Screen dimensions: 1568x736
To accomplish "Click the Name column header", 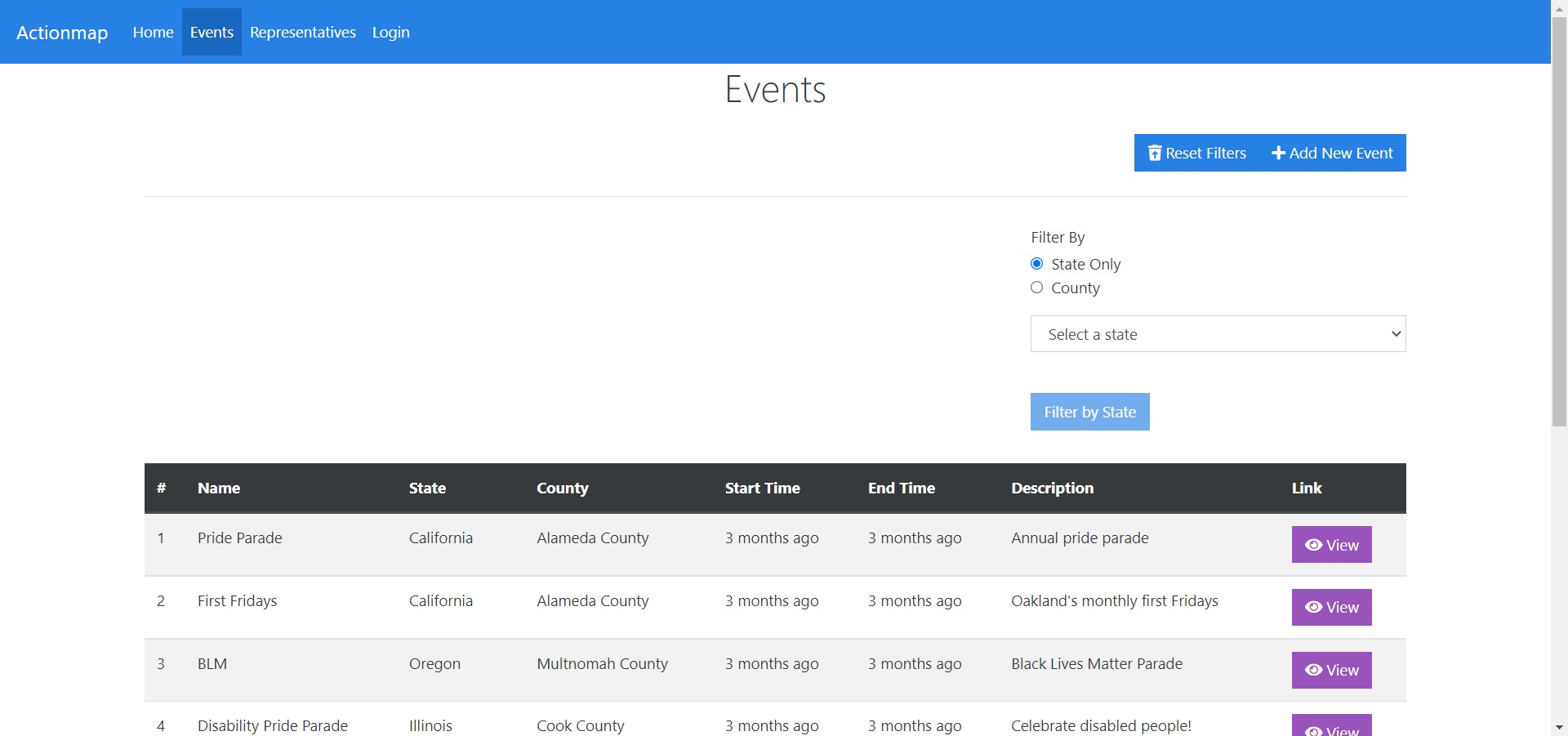I will 219,488.
